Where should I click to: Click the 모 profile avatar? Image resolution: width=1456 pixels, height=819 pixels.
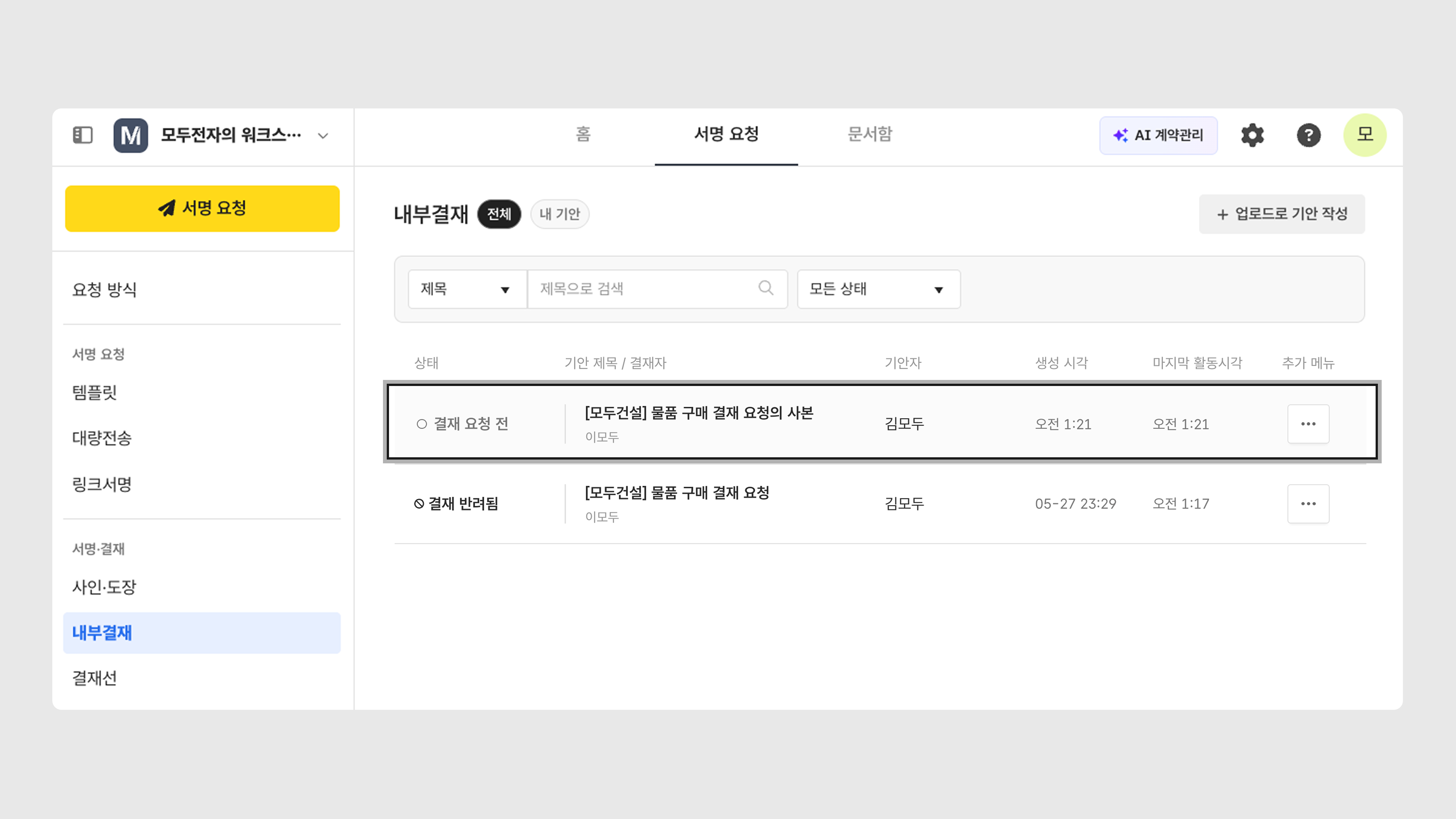1365,135
